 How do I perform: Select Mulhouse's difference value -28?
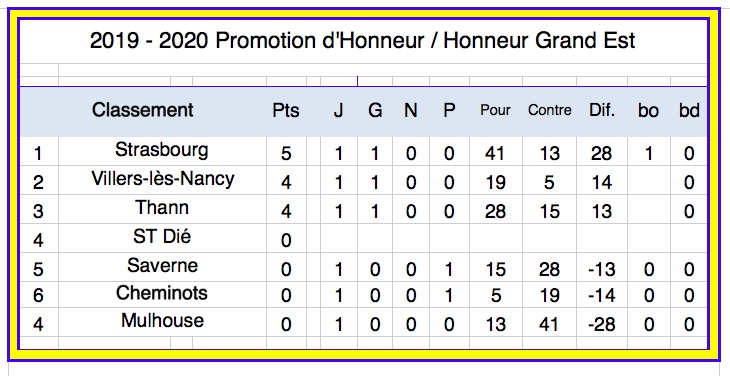(x=602, y=324)
